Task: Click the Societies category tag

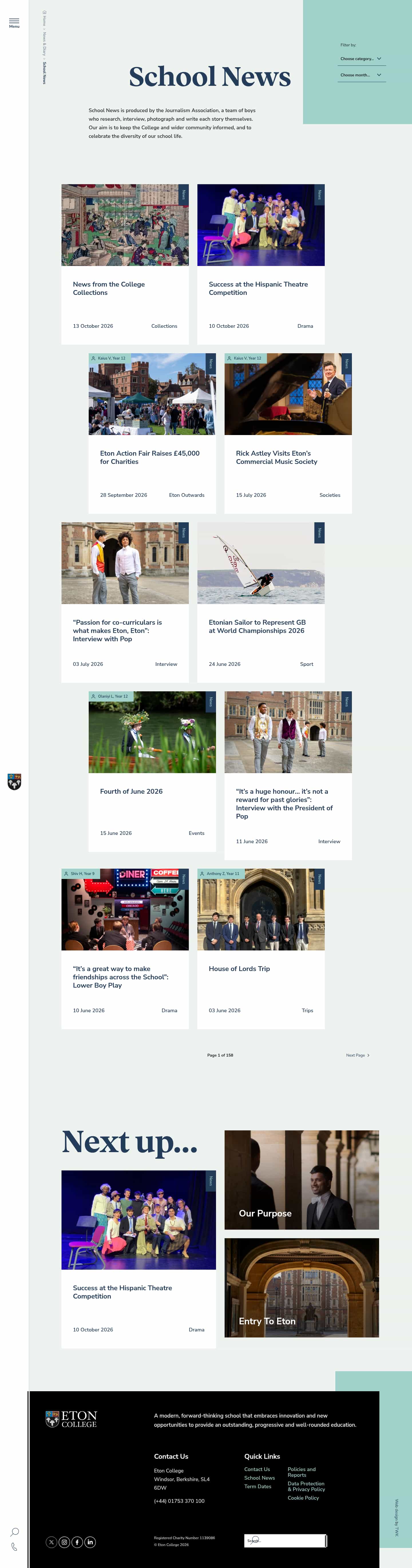Action: tap(330, 495)
